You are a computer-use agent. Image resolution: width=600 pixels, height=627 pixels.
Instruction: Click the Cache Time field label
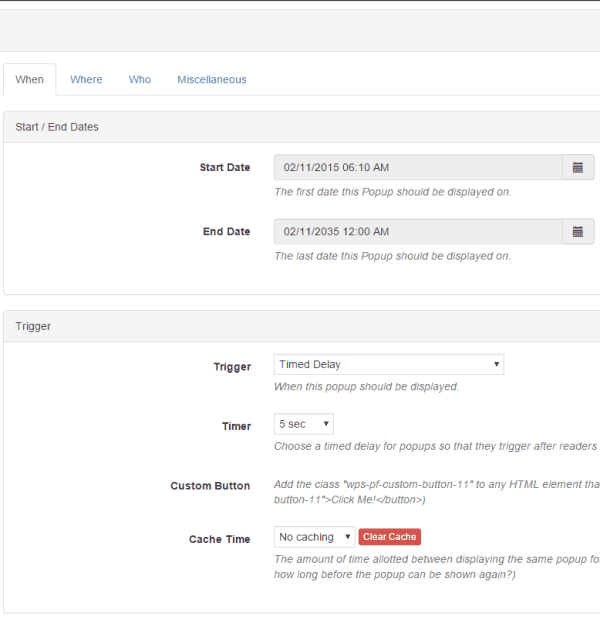[x=220, y=539]
